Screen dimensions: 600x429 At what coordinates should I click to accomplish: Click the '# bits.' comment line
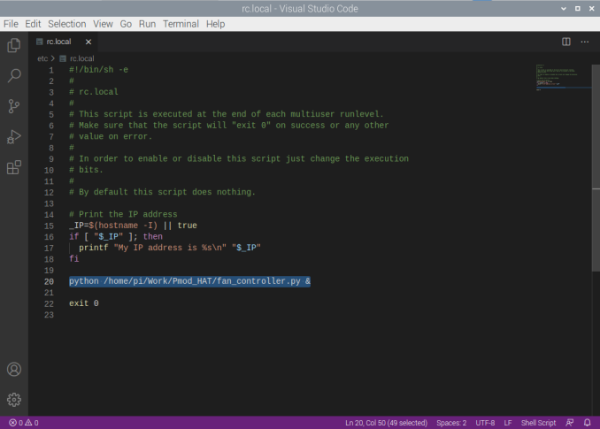pos(86,170)
